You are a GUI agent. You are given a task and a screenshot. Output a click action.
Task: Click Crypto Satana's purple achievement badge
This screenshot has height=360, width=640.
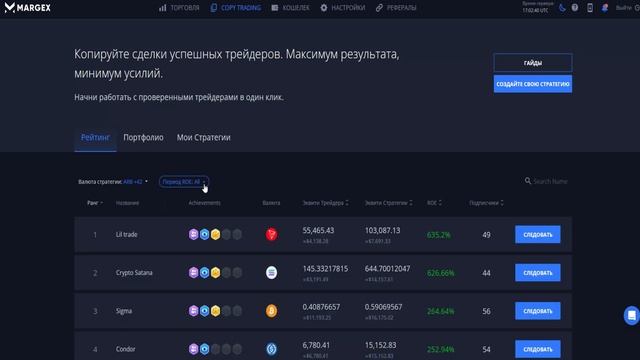point(193,273)
